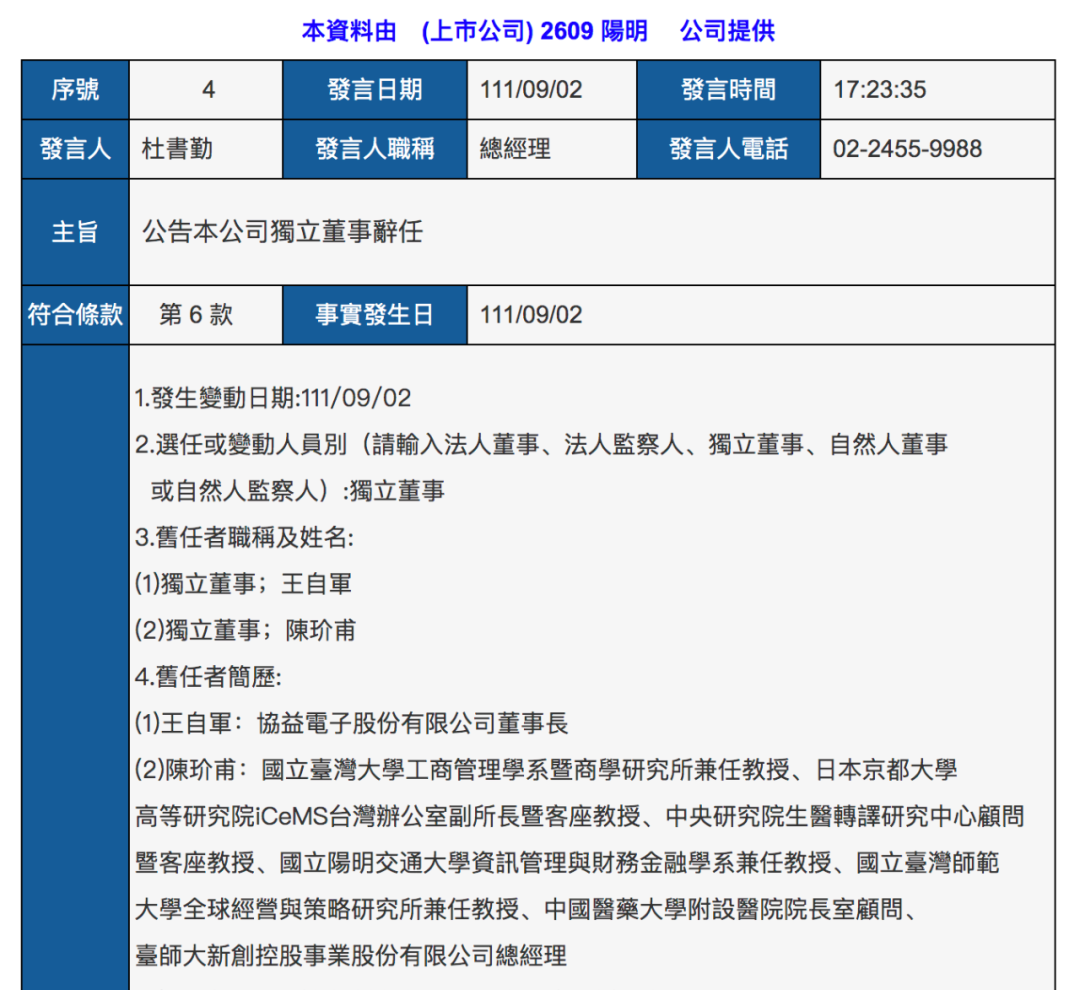
Task: Click the serial number value 4
Action: [205, 89]
